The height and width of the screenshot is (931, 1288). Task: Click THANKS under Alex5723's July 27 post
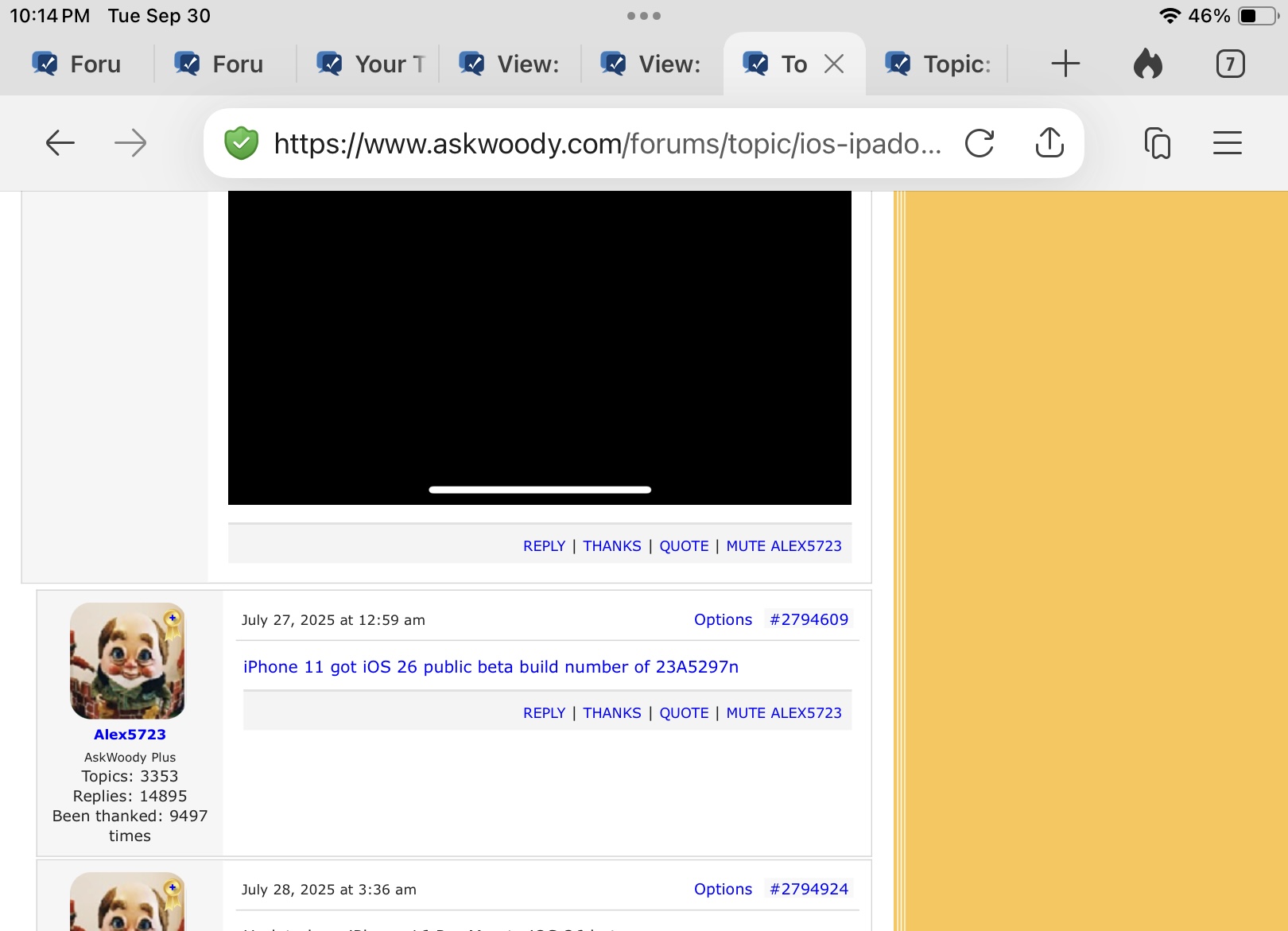coord(612,712)
